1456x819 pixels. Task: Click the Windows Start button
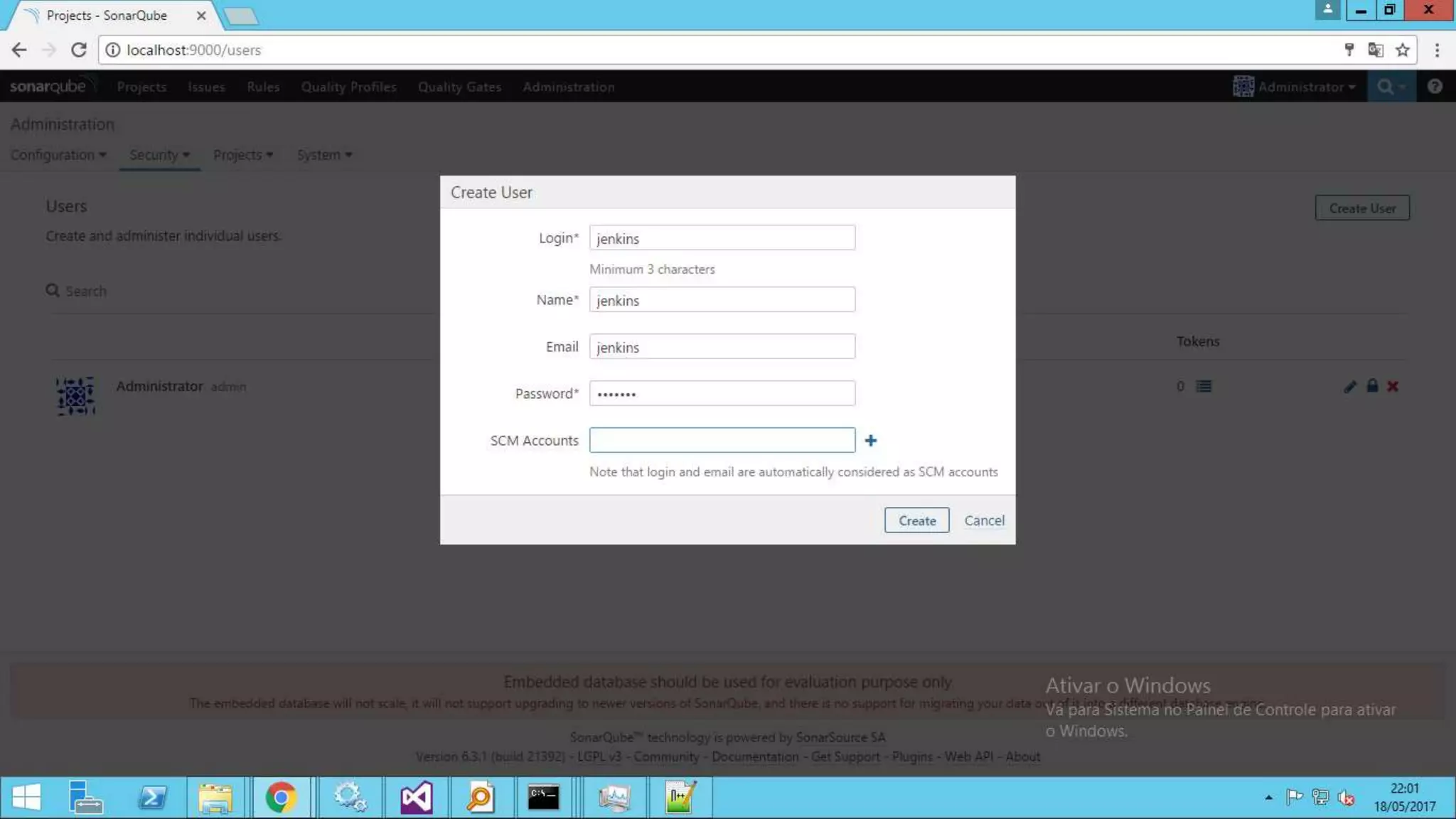[26, 797]
